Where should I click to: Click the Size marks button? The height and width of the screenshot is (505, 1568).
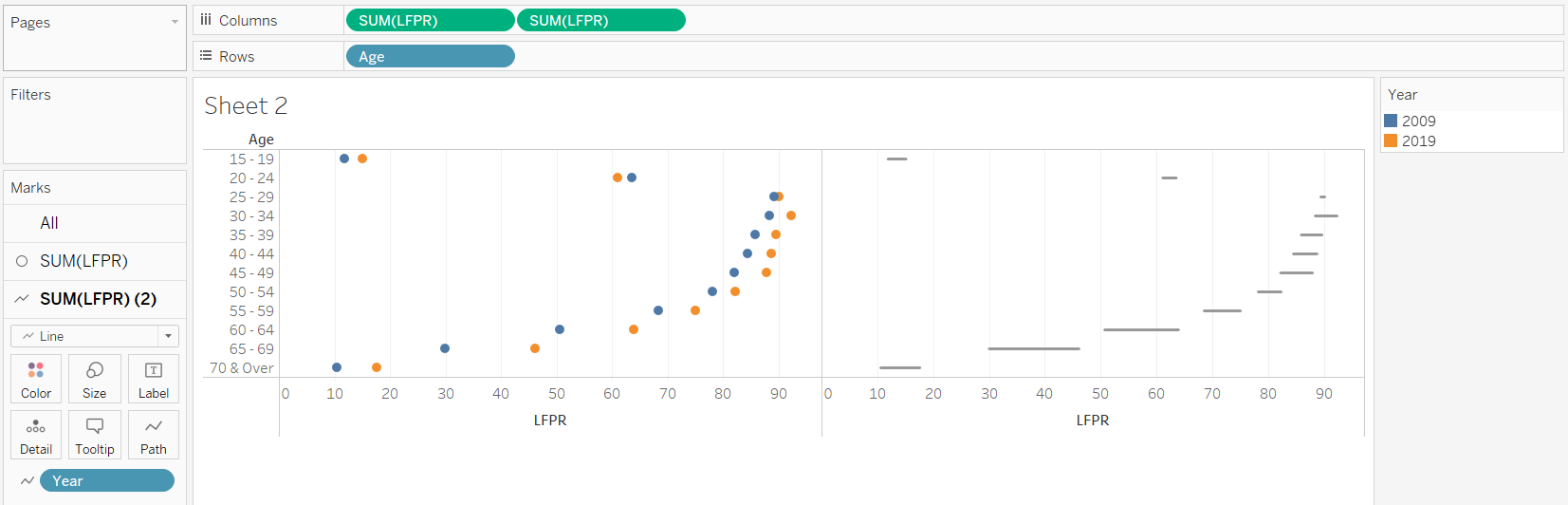point(94,379)
